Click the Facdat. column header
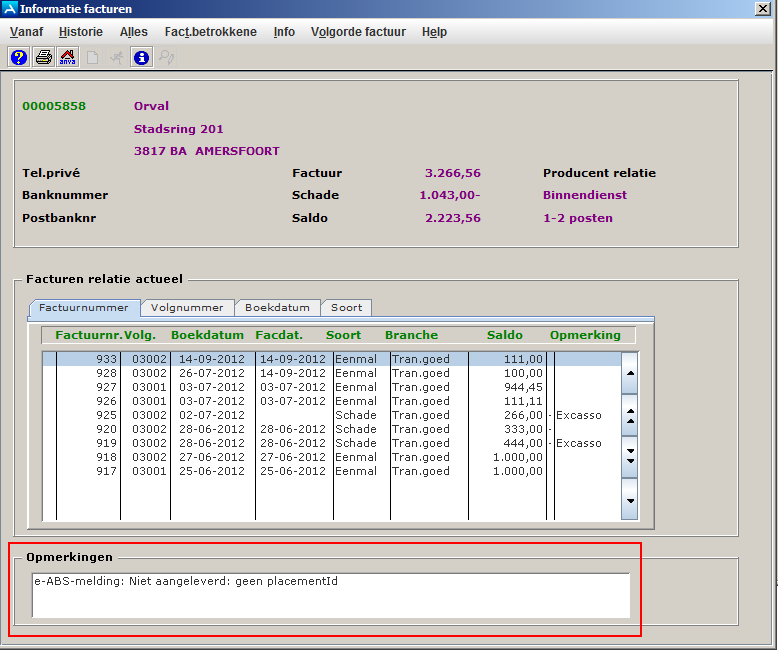 [x=279, y=335]
